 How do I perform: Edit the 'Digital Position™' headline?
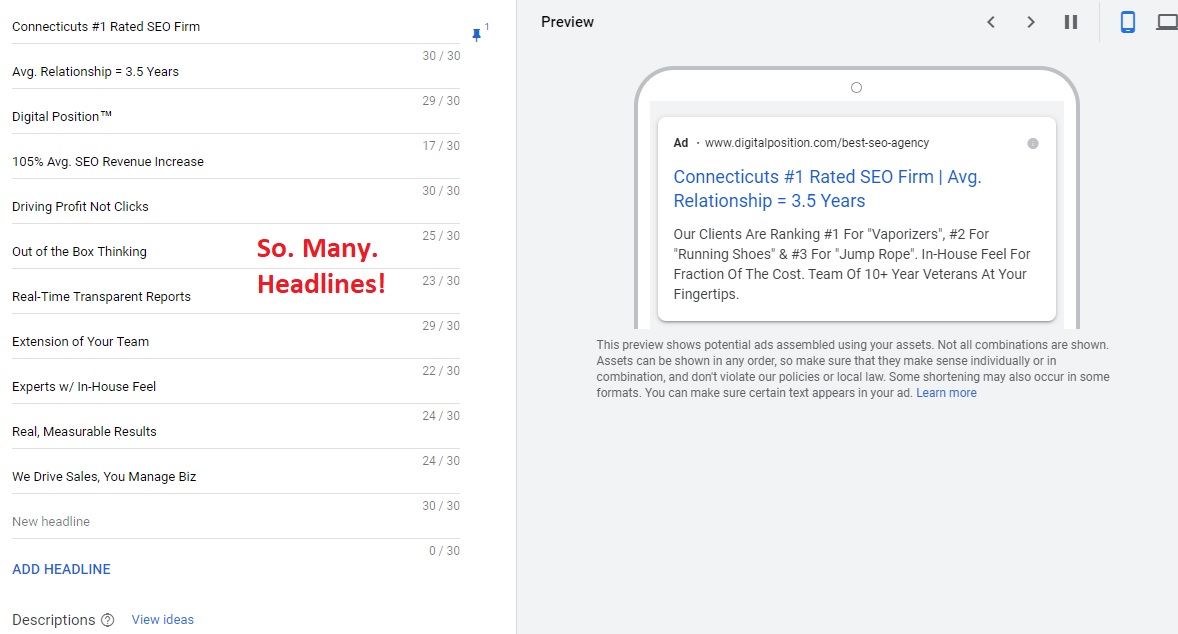pyautogui.click(x=236, y=117)
